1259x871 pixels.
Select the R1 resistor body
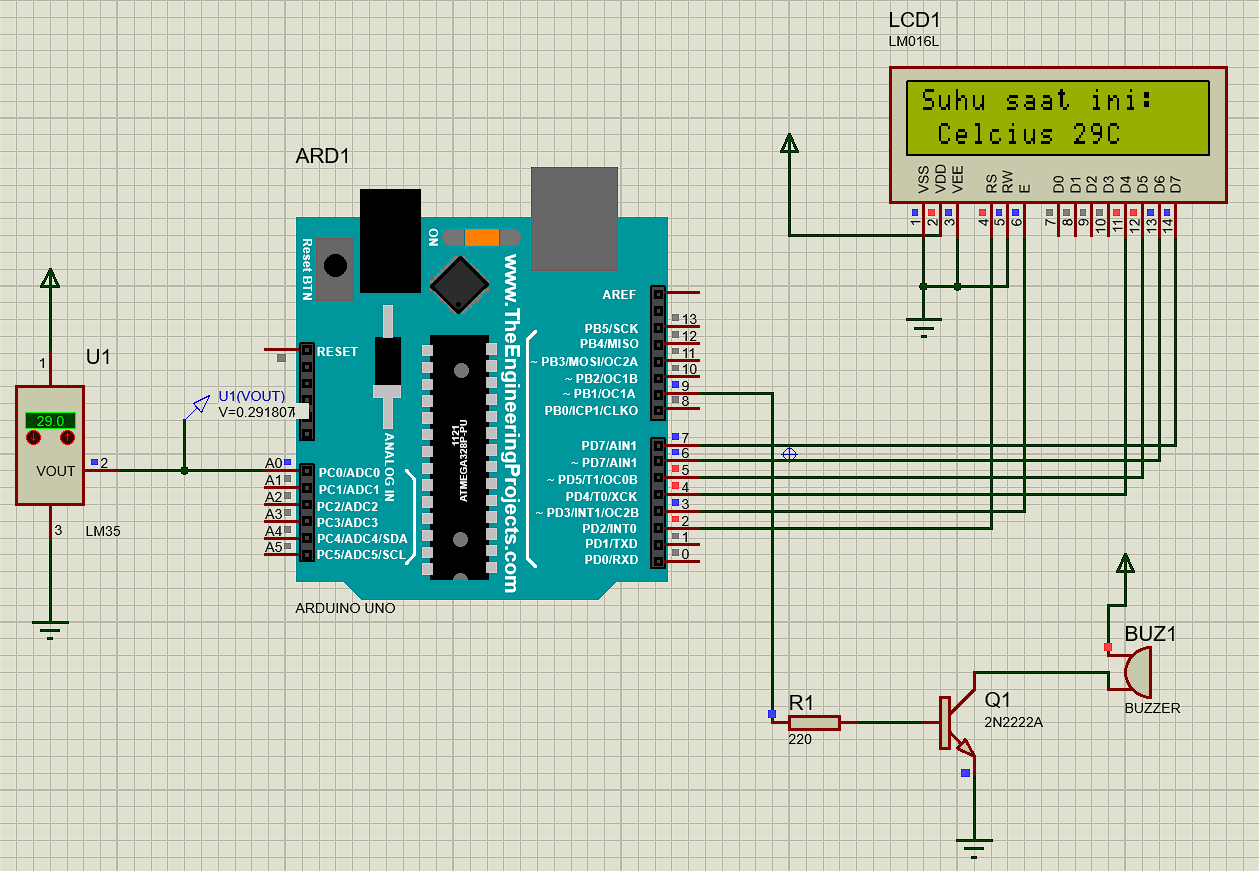click(814, 723)
